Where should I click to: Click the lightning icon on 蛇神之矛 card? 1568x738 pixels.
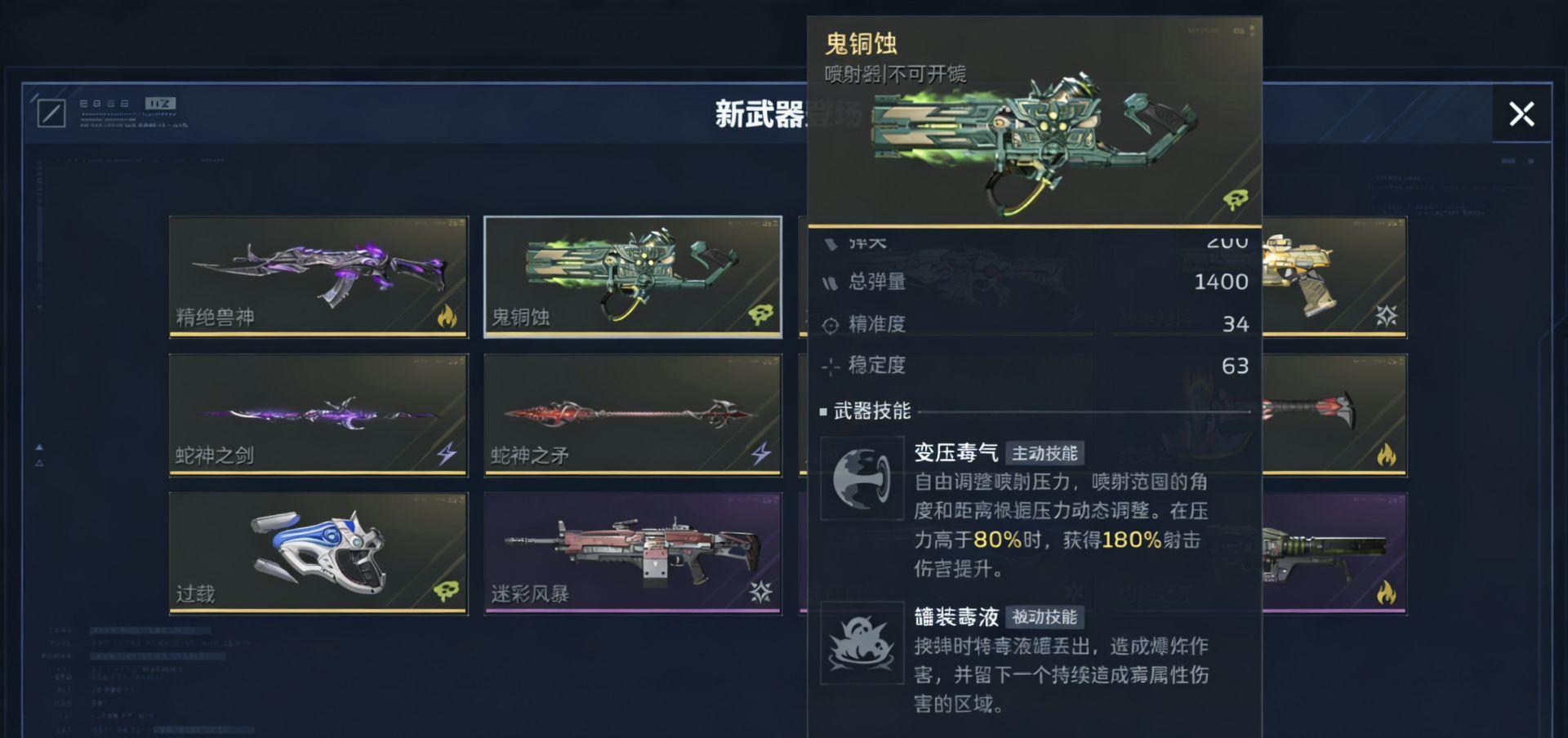tap(761, 453)
